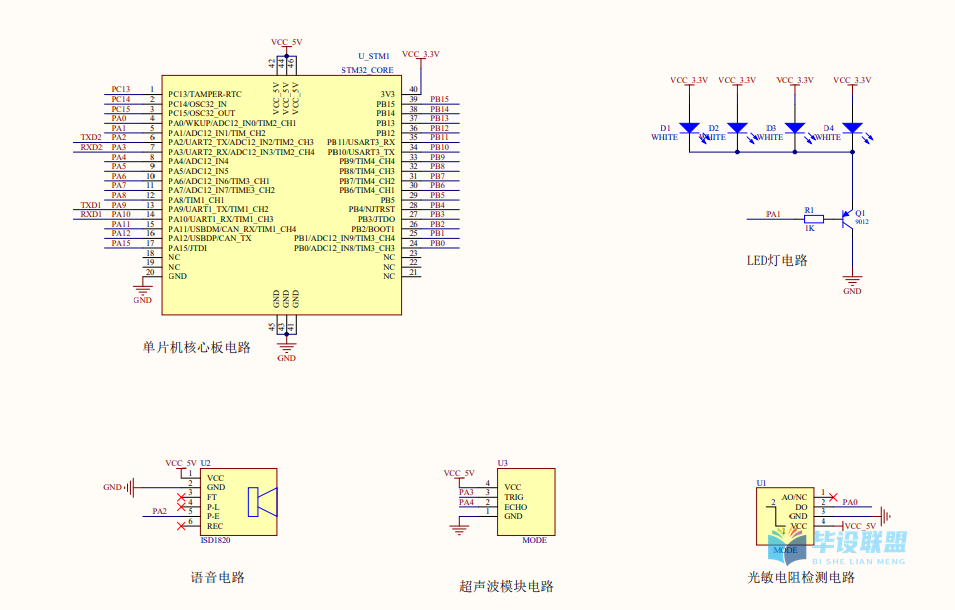
Task: Click the 单片机核心板电路 caption
Action: [x=197, y=348]
